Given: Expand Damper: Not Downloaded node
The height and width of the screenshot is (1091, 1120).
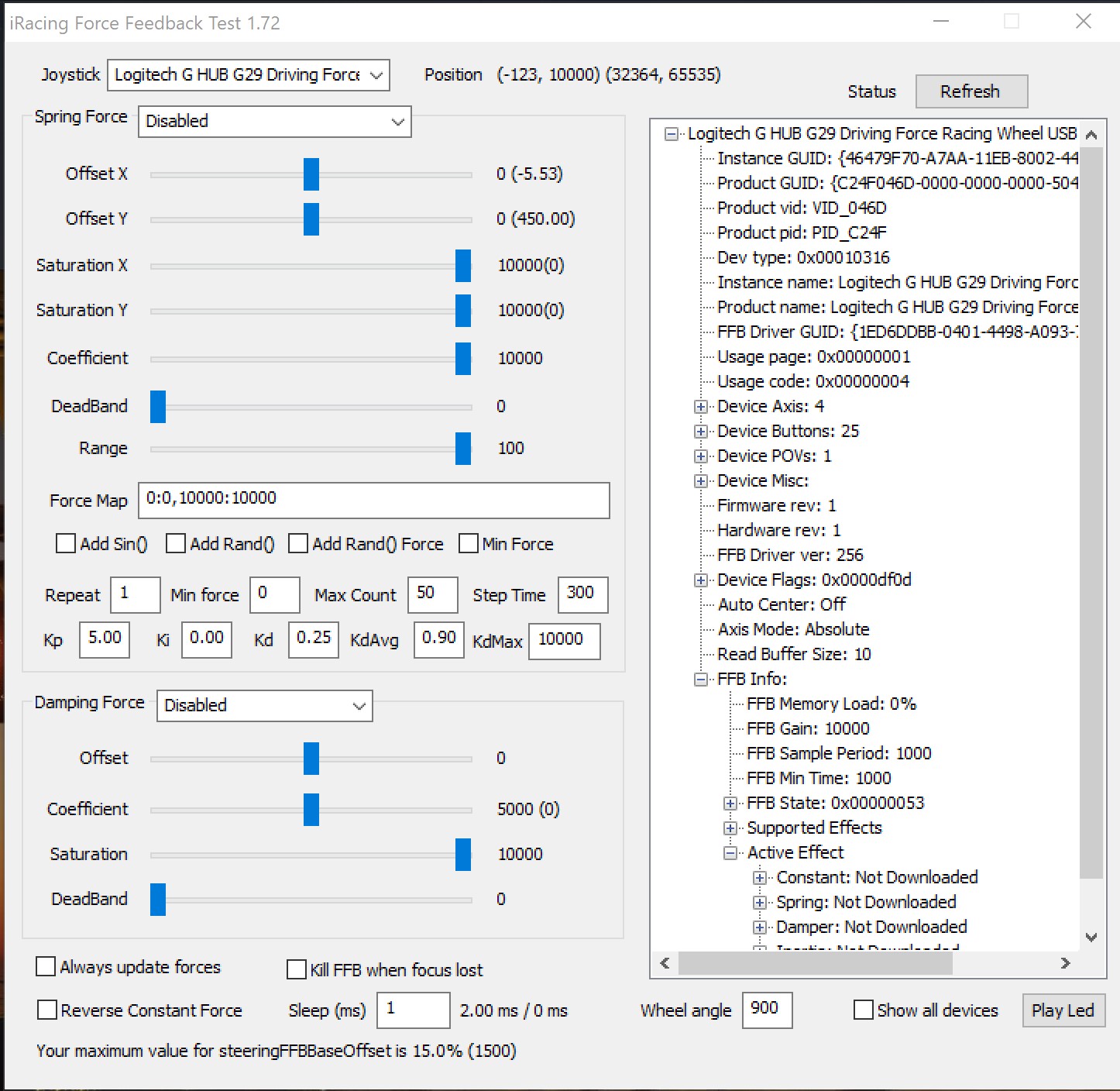Looking at the screenshot, I should pos(760,928).
